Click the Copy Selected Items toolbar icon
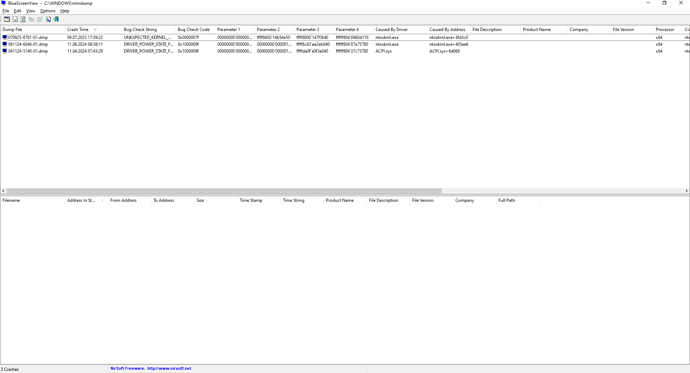690x373 pixels. (x=31, y=19)
